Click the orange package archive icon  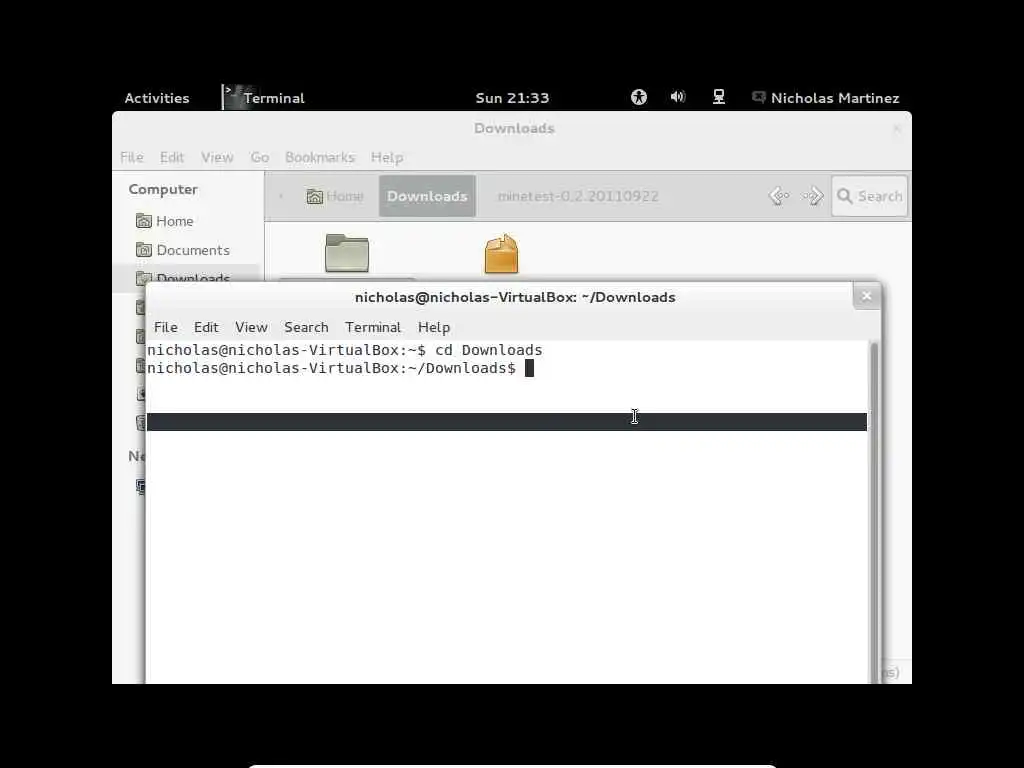pos(502,253)
